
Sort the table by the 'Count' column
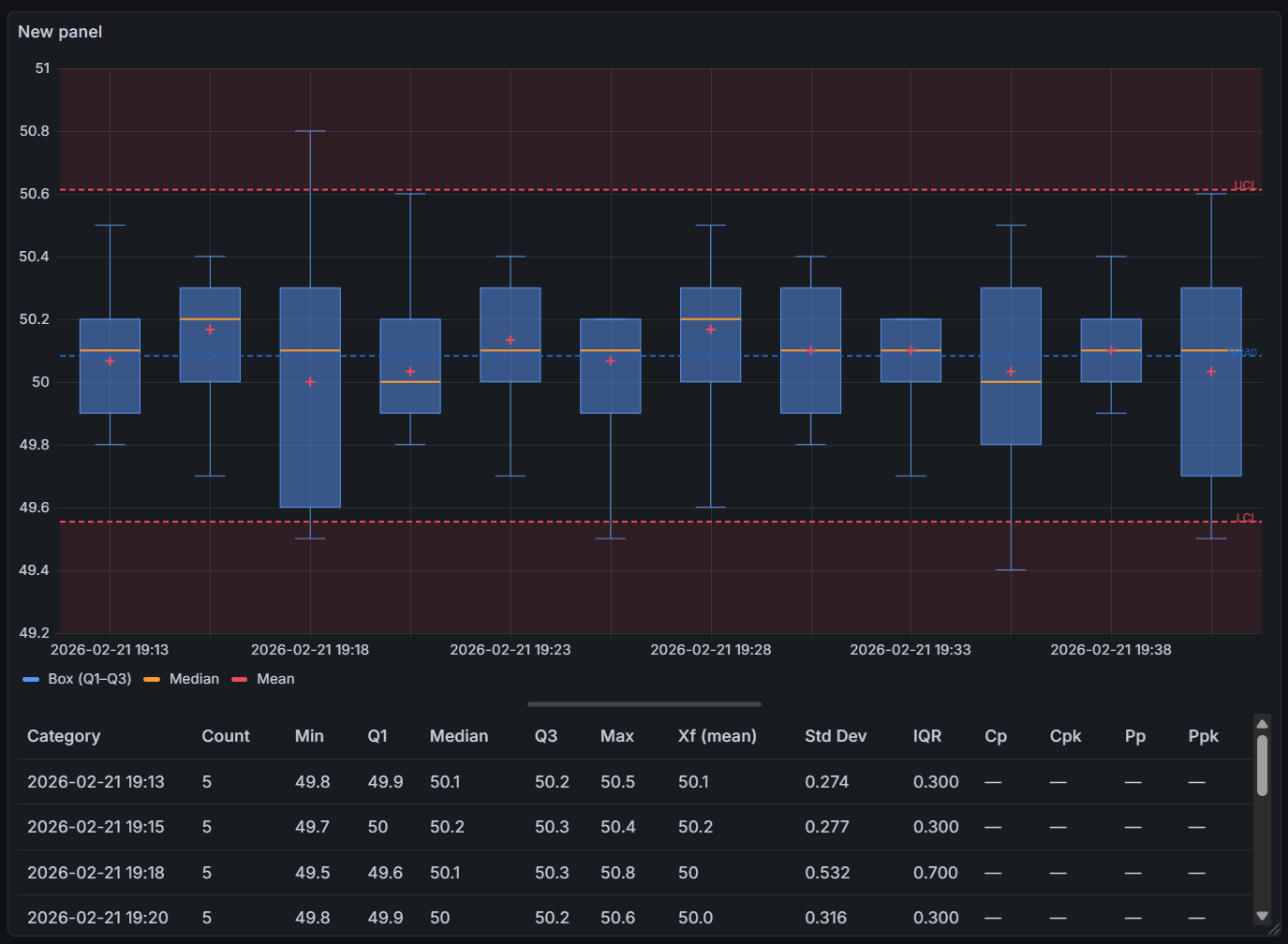coord(225,736)
